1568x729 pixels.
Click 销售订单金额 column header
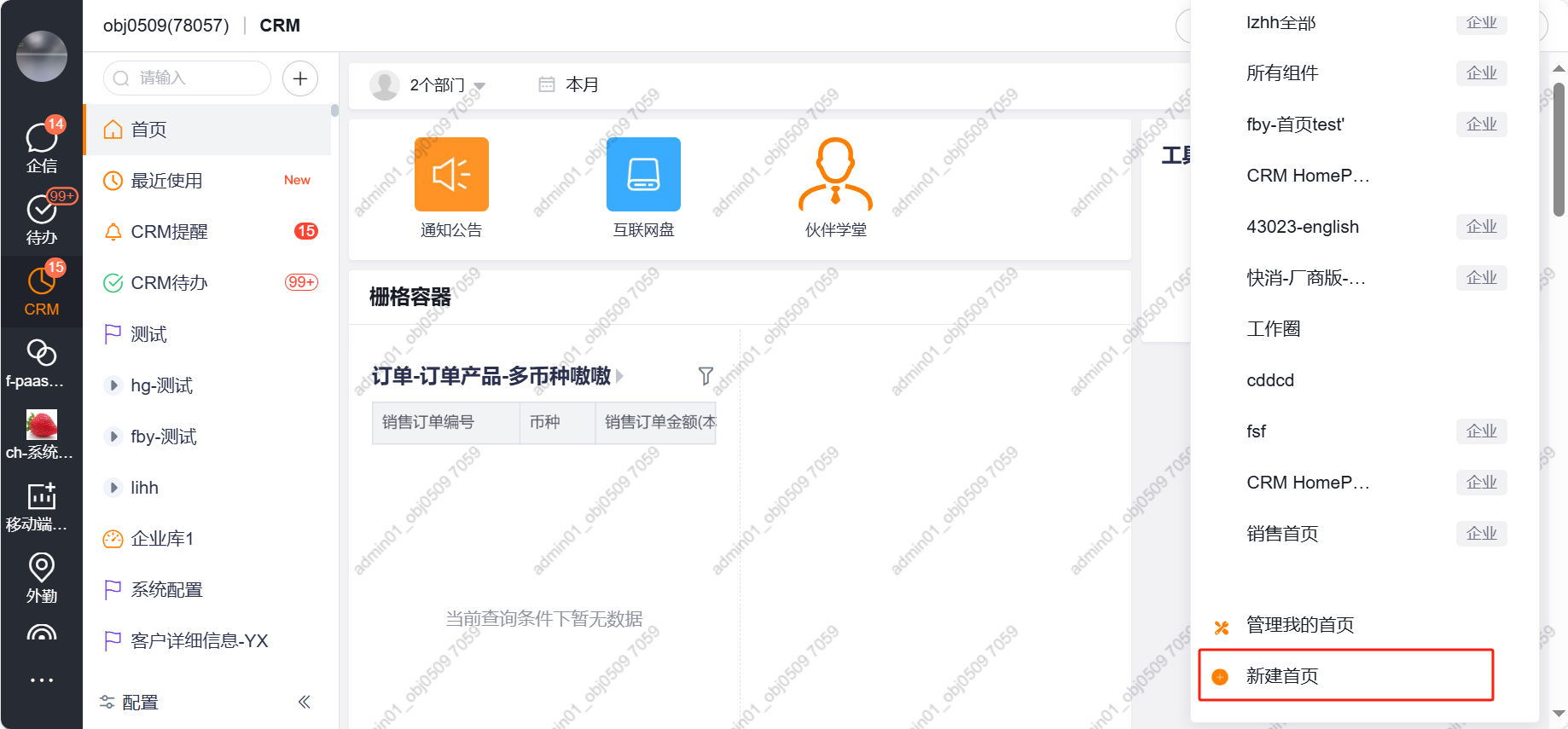(655, 423)
